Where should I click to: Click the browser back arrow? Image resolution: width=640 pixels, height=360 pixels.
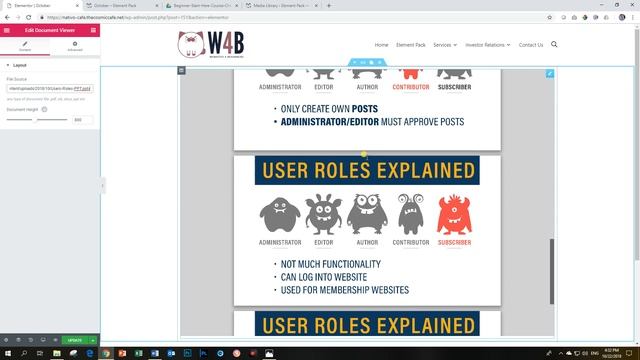coord(7,18)
